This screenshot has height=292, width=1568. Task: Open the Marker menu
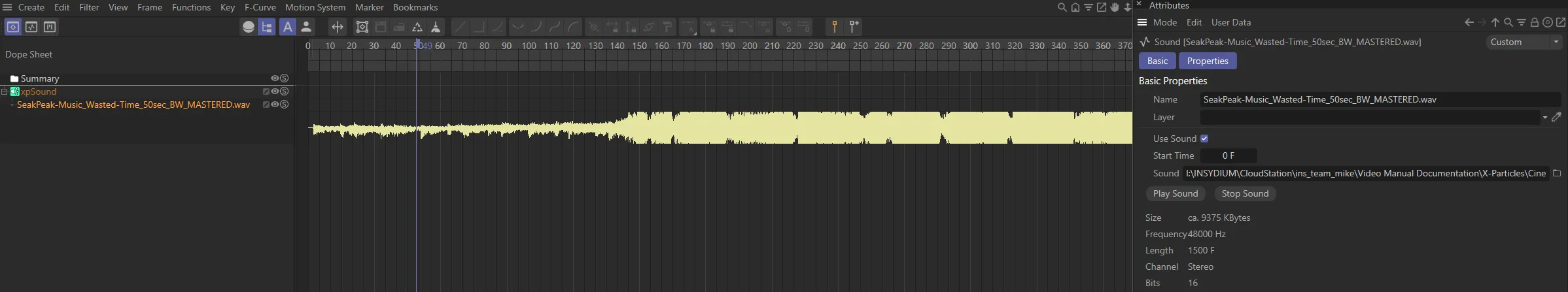pyautogui.click(x=370, y=7)
